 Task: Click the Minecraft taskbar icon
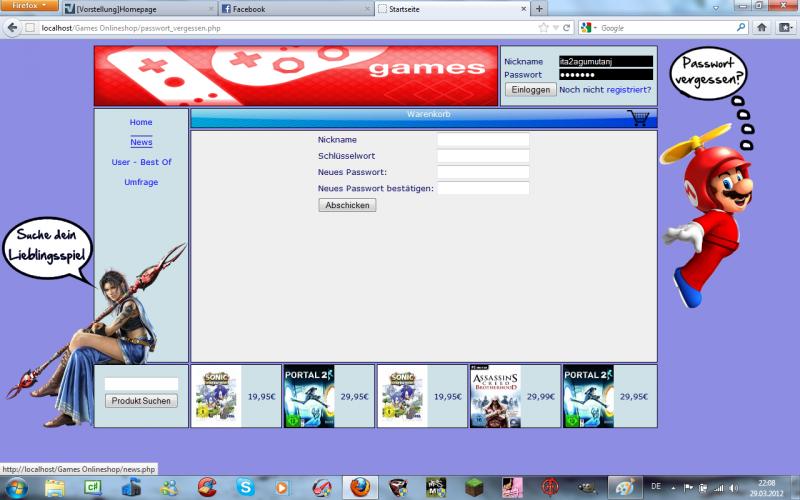(x=473, y=487)
